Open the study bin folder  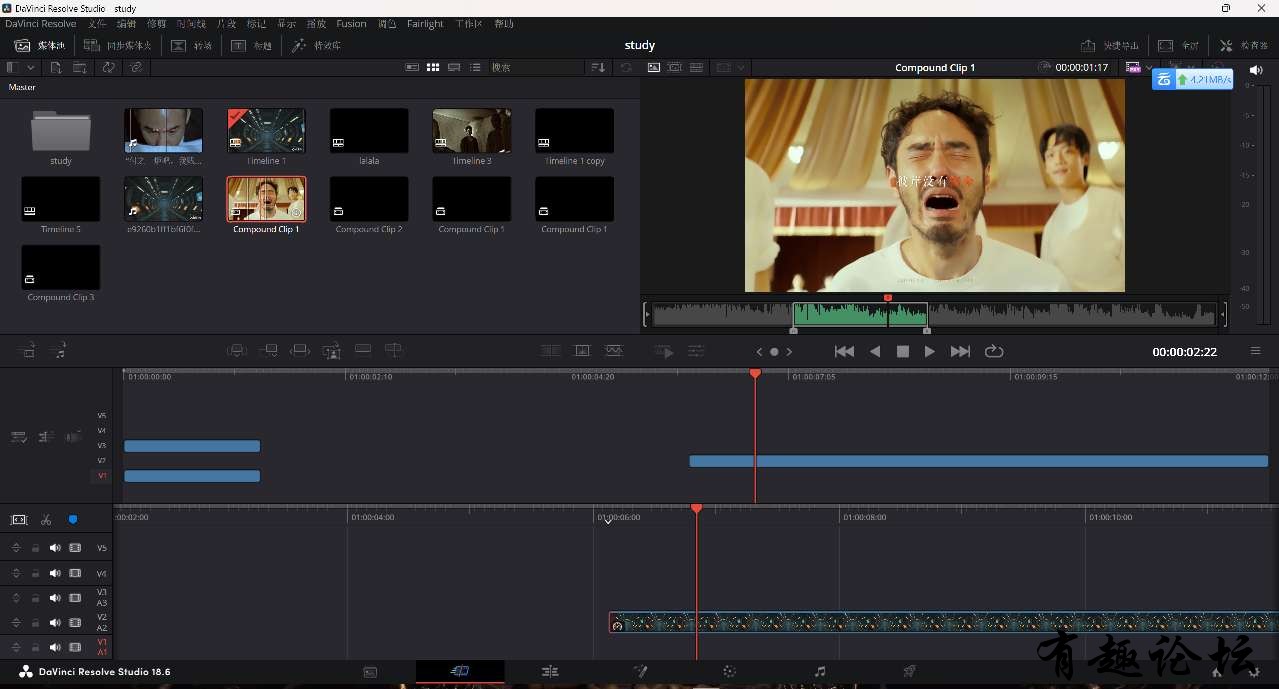point(61,131)
